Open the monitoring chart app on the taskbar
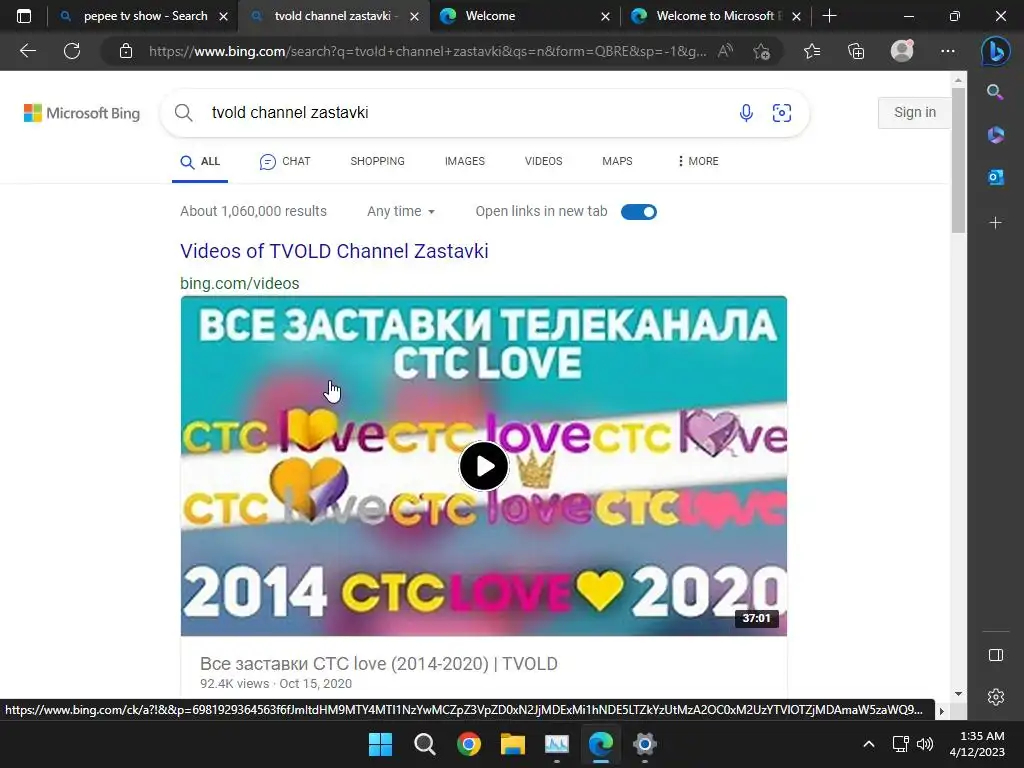1024x768 pixels. coord(556,744)
